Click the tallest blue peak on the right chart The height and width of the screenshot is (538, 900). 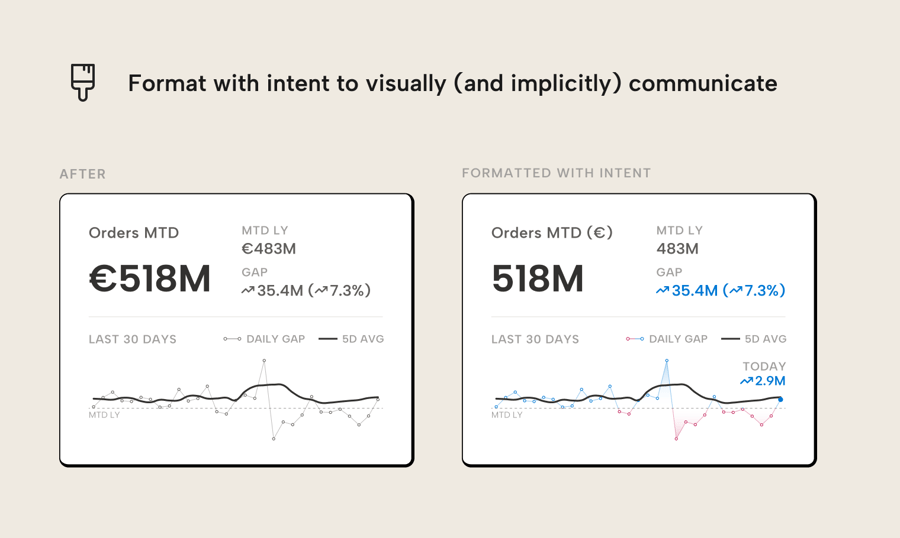pyautogui.click(x=667, y=361)
